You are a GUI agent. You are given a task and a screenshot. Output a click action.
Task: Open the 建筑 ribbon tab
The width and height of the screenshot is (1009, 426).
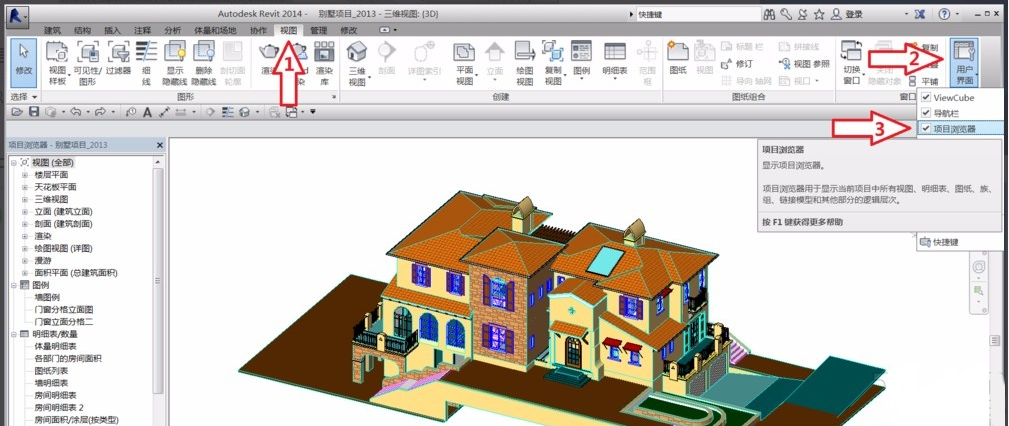53,30
